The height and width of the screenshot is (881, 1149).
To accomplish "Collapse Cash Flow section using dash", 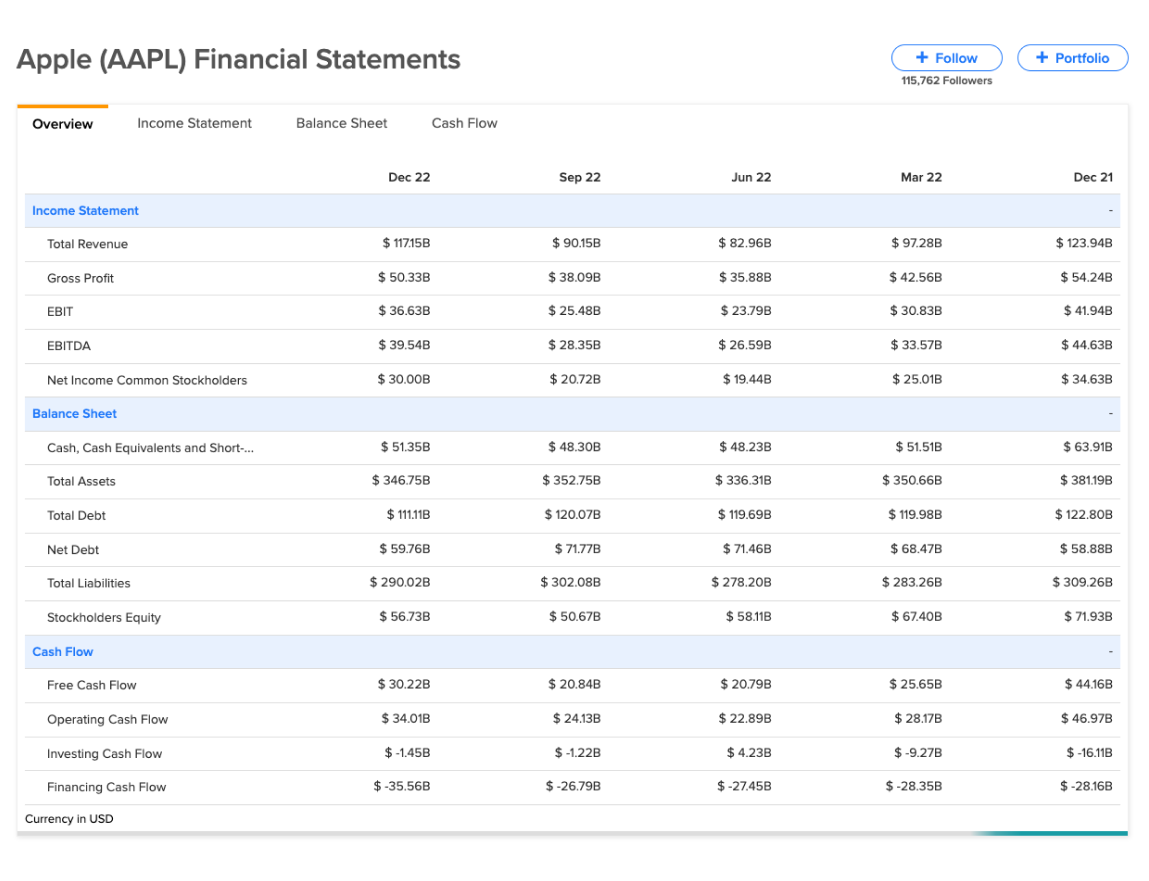I will pos(1110,652).
